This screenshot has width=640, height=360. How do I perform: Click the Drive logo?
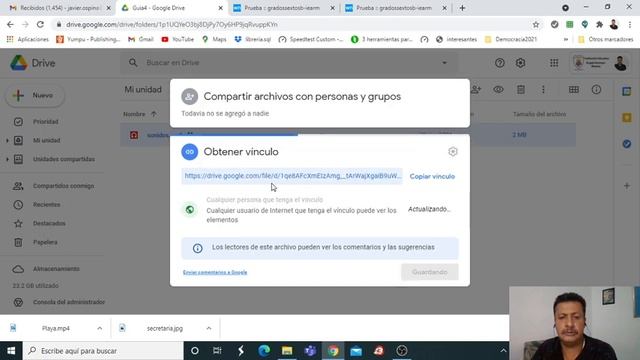pyautogui.click(x=33, y=63)
